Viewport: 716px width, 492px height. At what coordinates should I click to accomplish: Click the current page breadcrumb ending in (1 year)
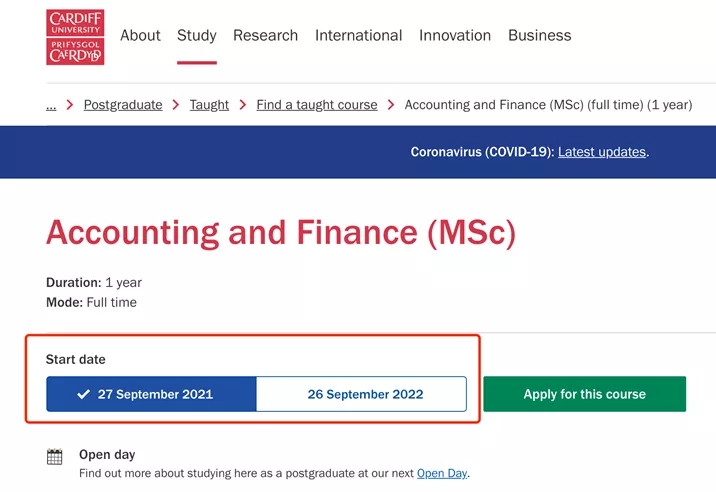(548, 105)
